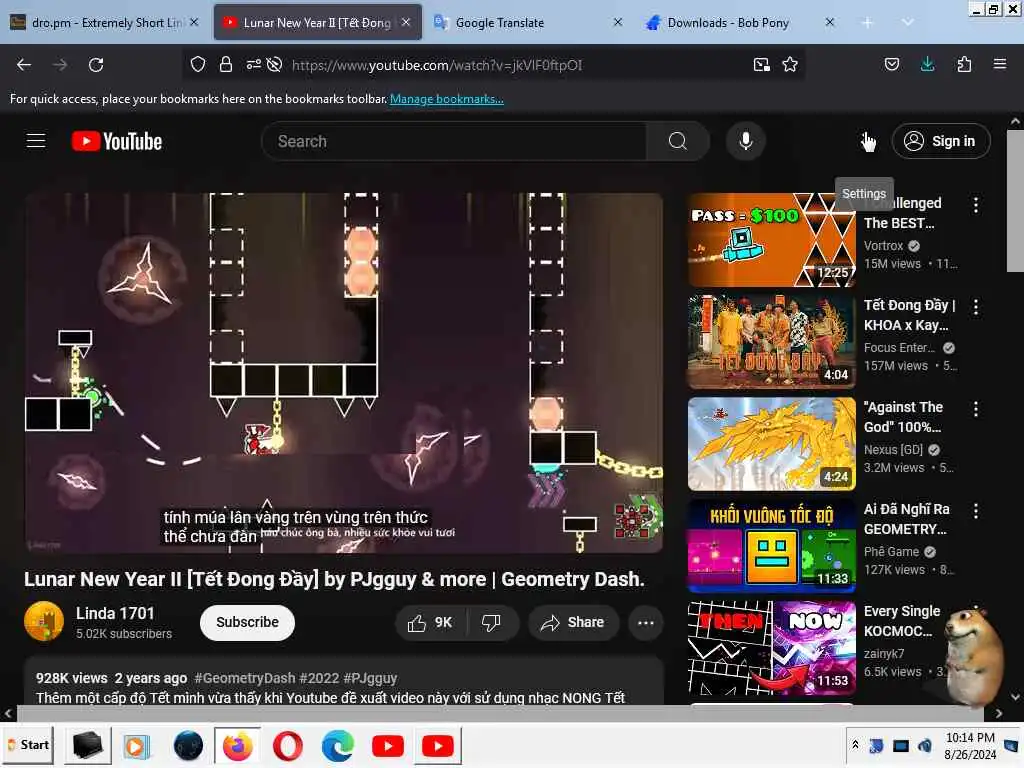Show hidden system tray icons chevron

(x=855, y=745)
